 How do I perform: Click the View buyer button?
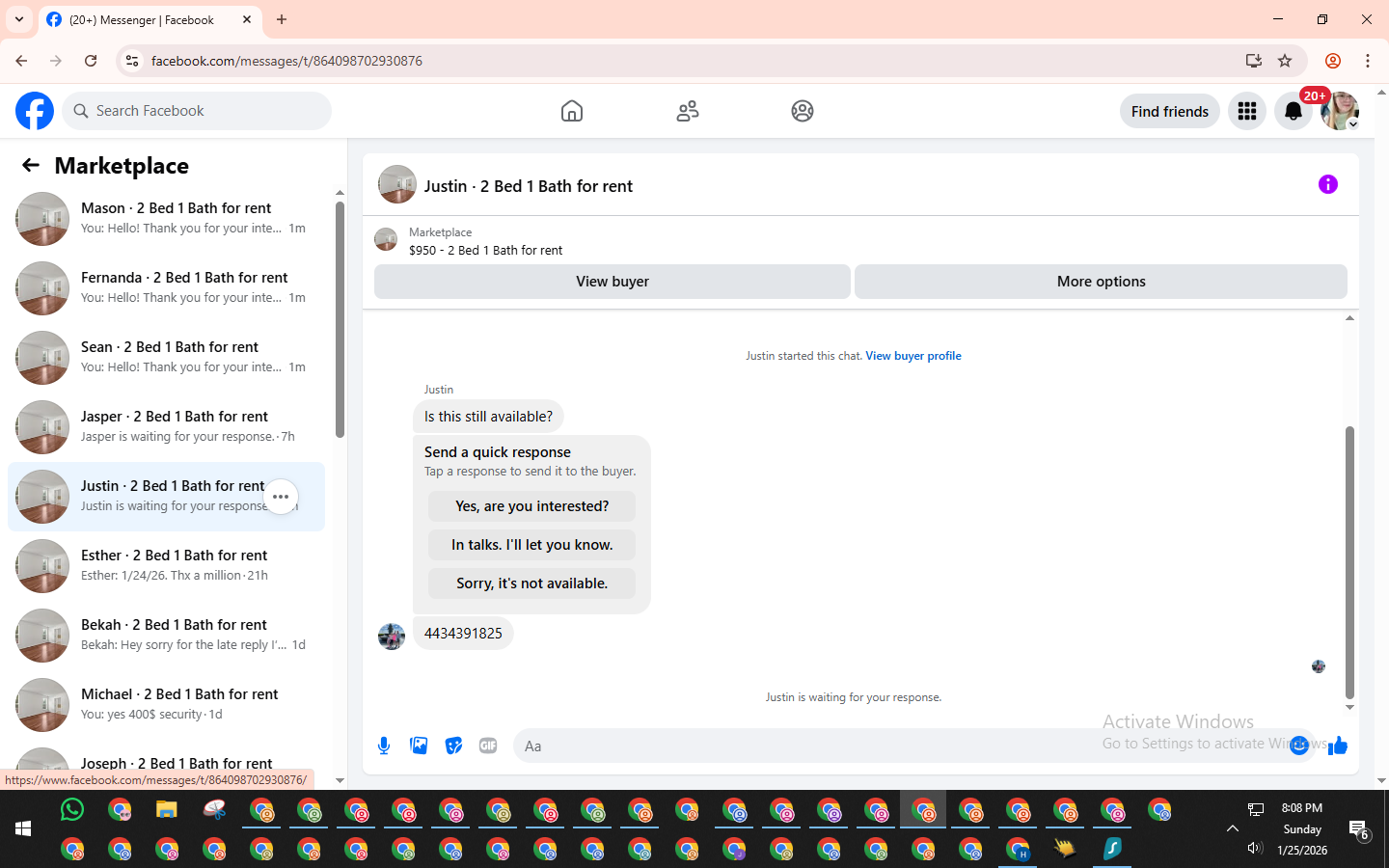[613, 282]
